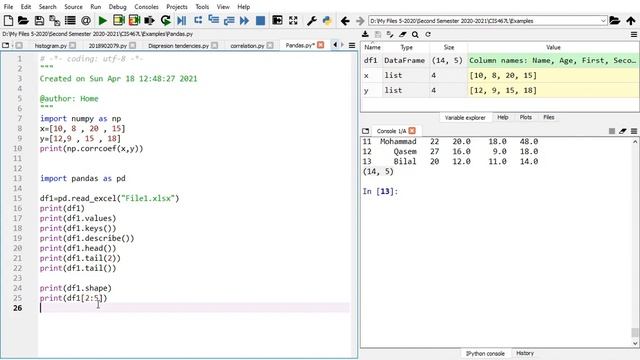Create a new file with the blank page icon
This screenshot has width=640, height=360.
[8, 20]
